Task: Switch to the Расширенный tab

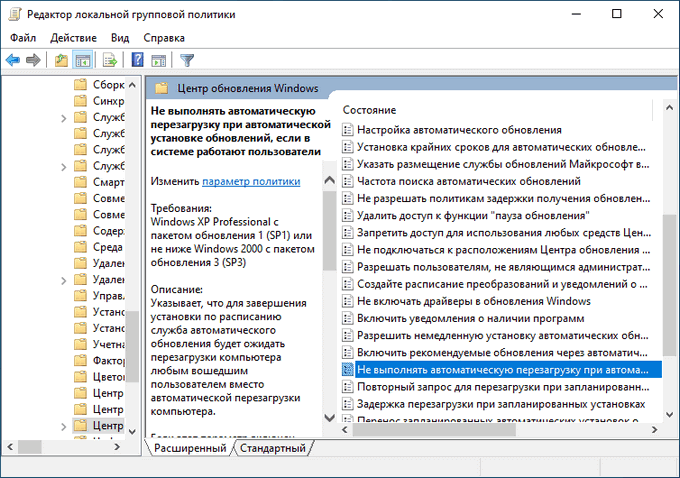Action: coord(190,448)
